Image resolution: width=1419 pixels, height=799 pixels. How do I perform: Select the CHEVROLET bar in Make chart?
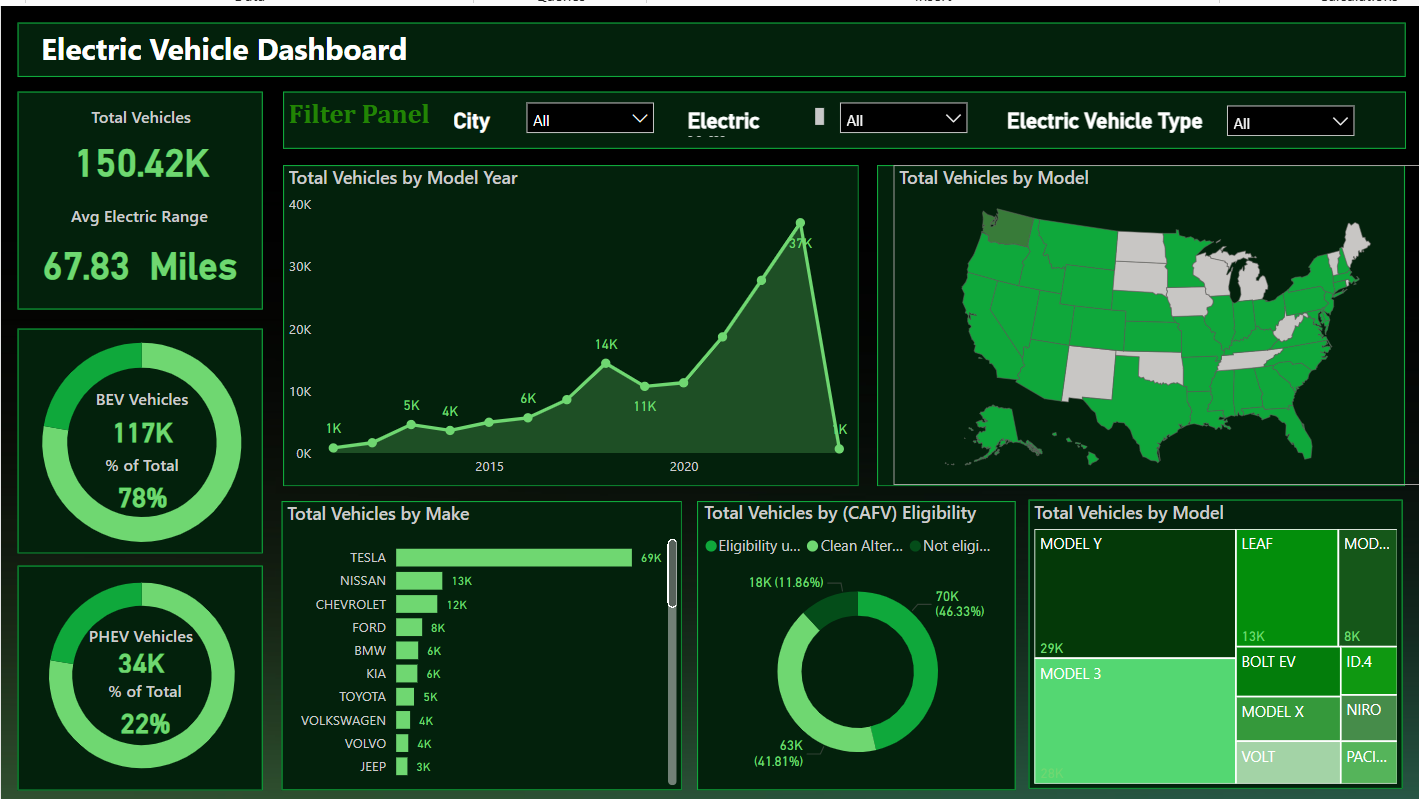(416, 604)
